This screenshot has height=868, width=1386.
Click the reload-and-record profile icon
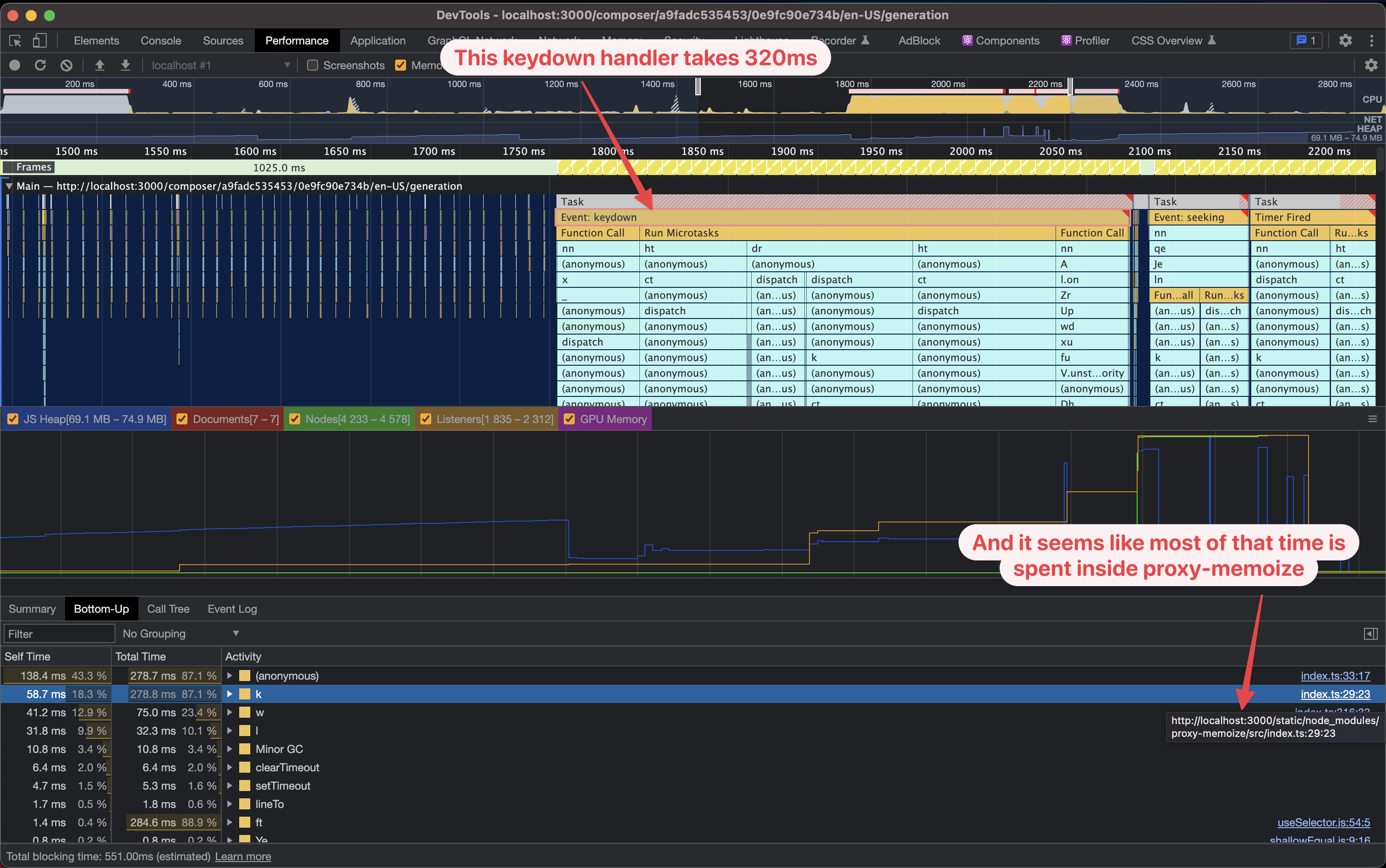[39, 65]
